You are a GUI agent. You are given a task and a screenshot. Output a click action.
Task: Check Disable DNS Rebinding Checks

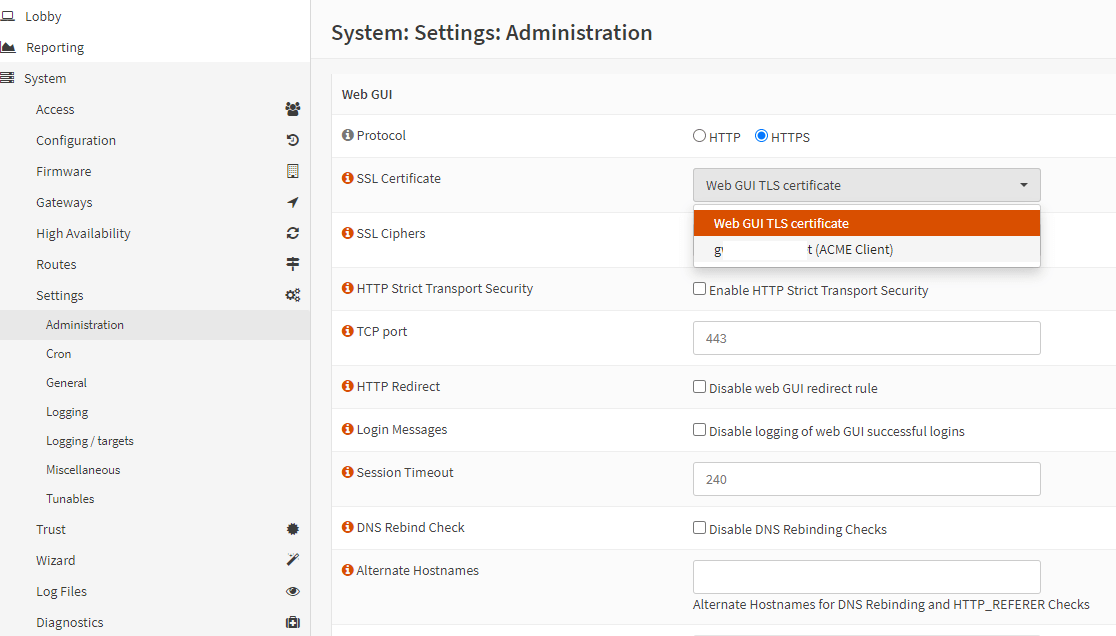point(700,528)
